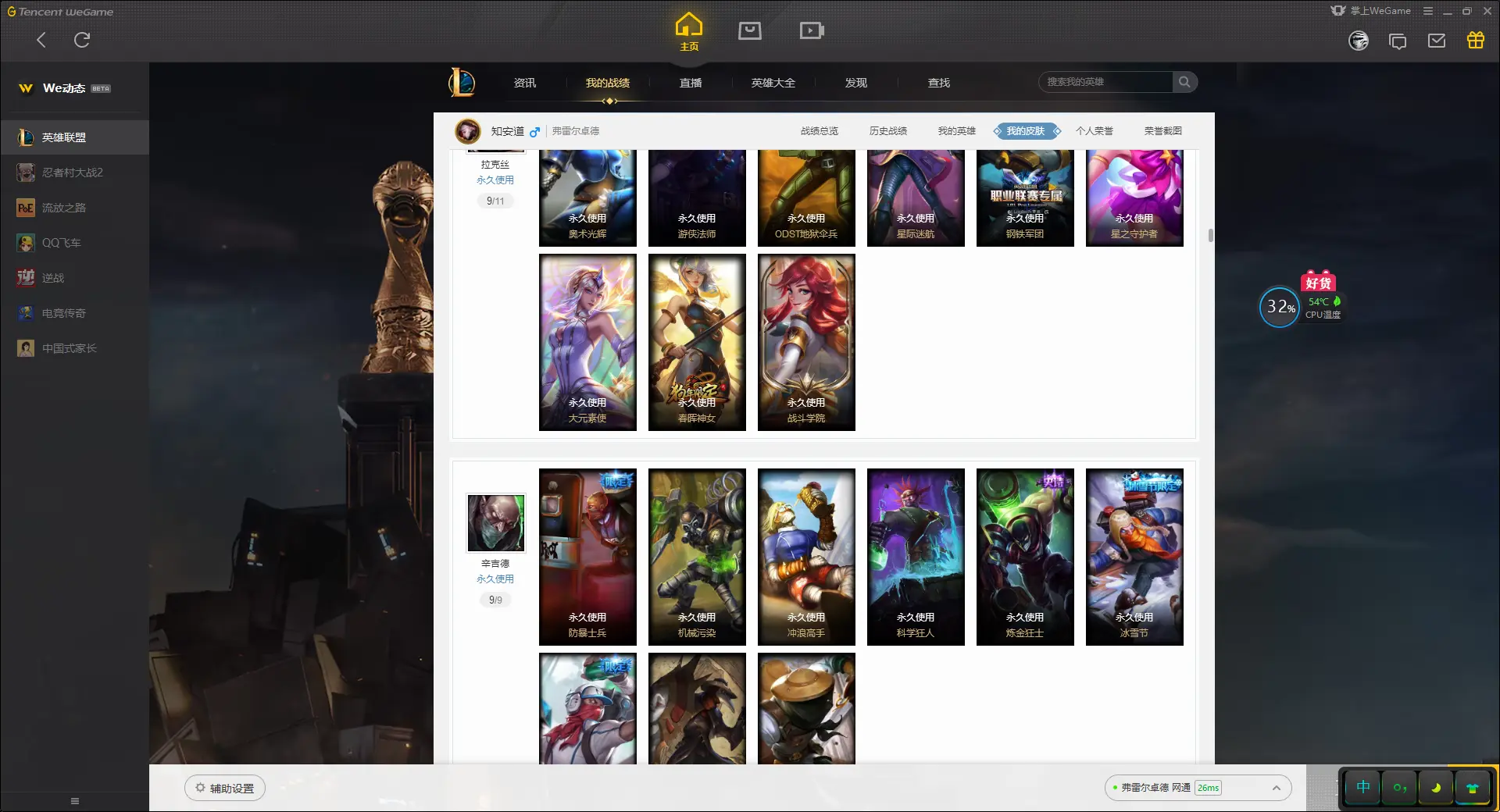Click the 辅助设置 button
The height and width of the screenshot is (812, 1500).
tap(225, 788)
